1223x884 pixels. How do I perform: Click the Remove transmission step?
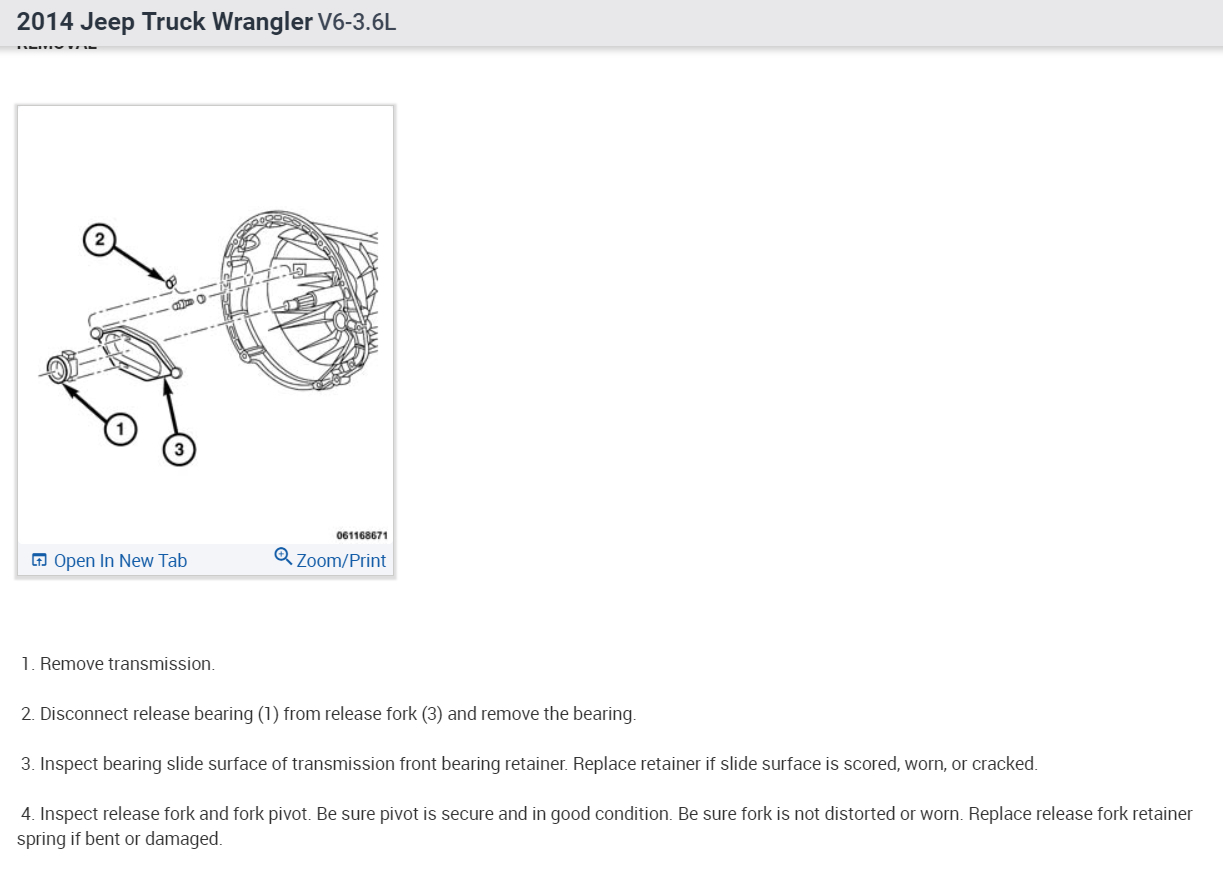[x=118, y=664]
